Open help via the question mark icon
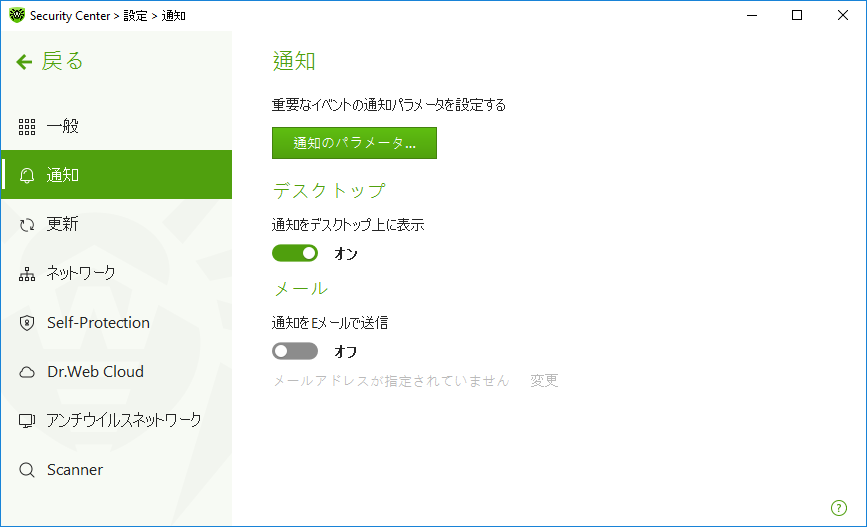Viewport: 867px width, 527px height. point(839,508)
